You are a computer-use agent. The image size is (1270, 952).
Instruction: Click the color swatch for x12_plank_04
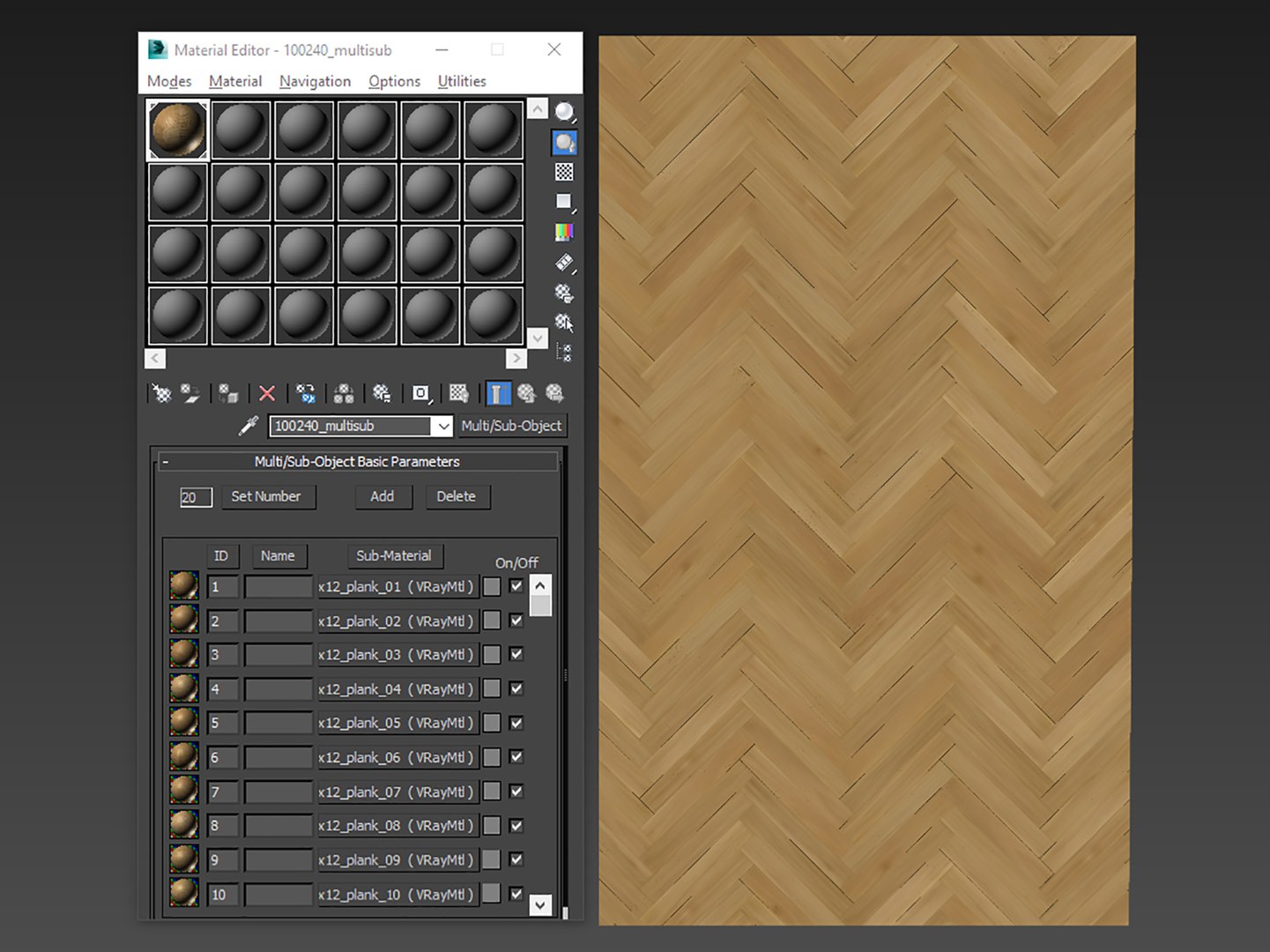[x=492, y=688]
